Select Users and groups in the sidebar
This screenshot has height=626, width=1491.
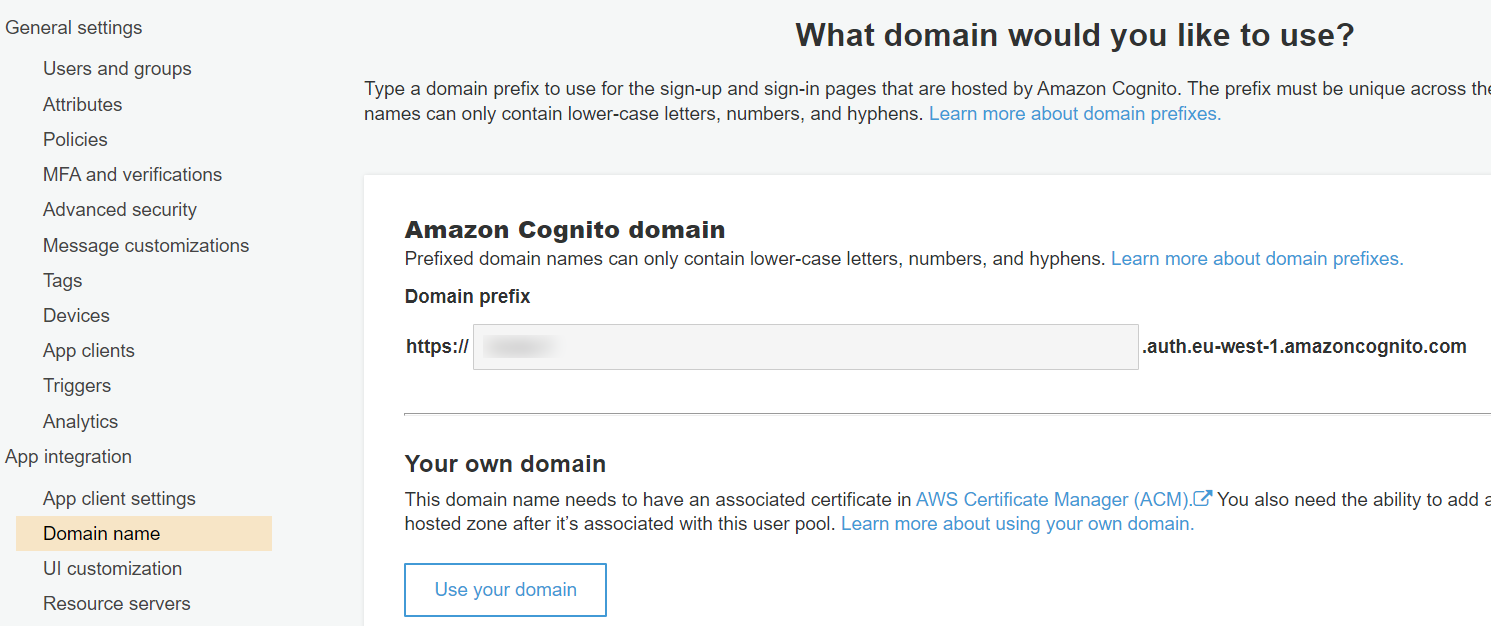pyautogui.click(x=116, y=68)
